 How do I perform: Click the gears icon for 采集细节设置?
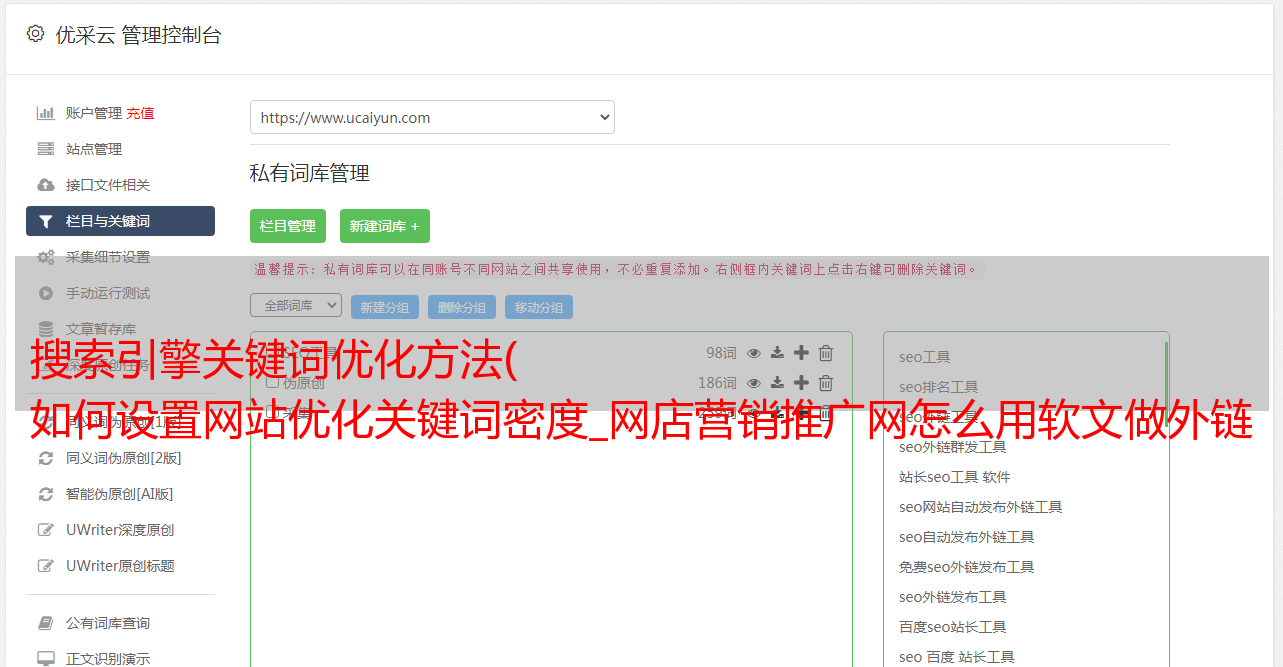click(46, 257)
